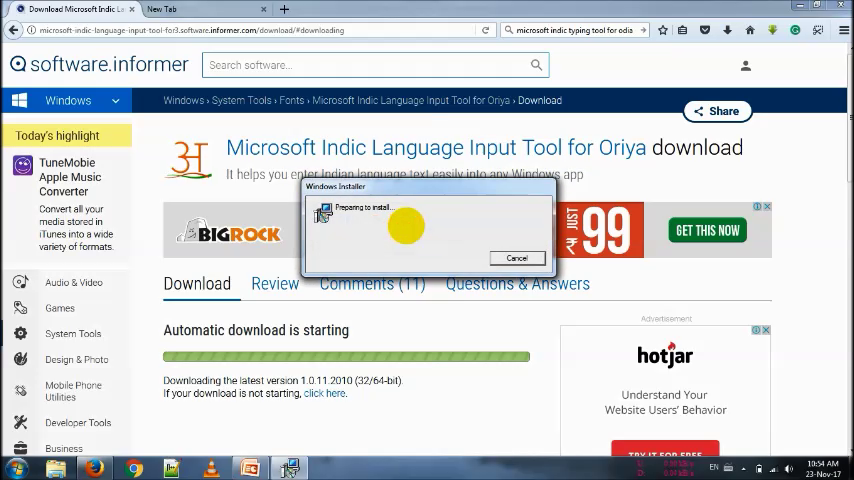Click the search magnifier in Search software box
The height and width of the screenshot is (480, 854).
pyautogui.click(x=536, y=65)
